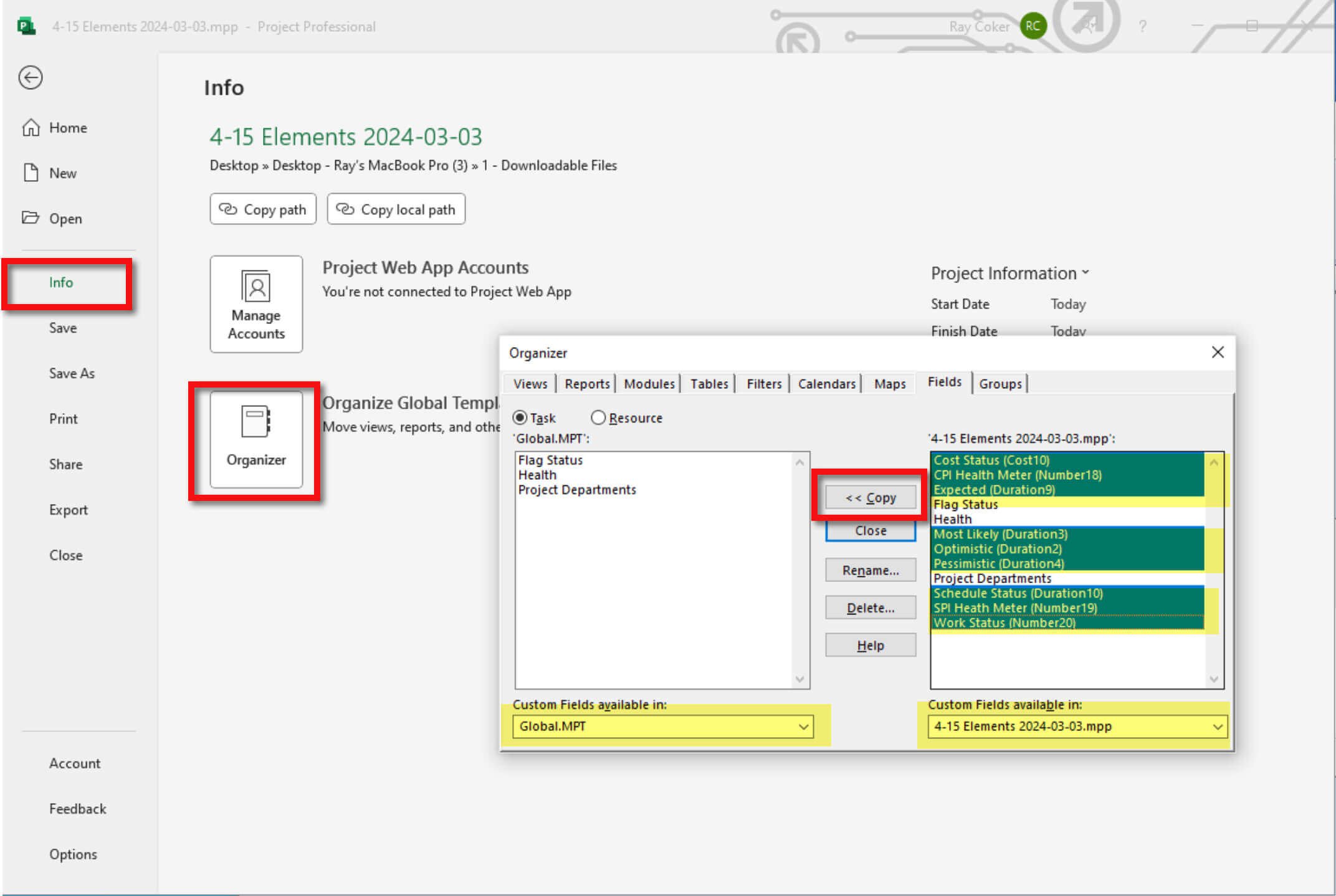Select Schedule Status (Duration10) field

point(1068,593)
